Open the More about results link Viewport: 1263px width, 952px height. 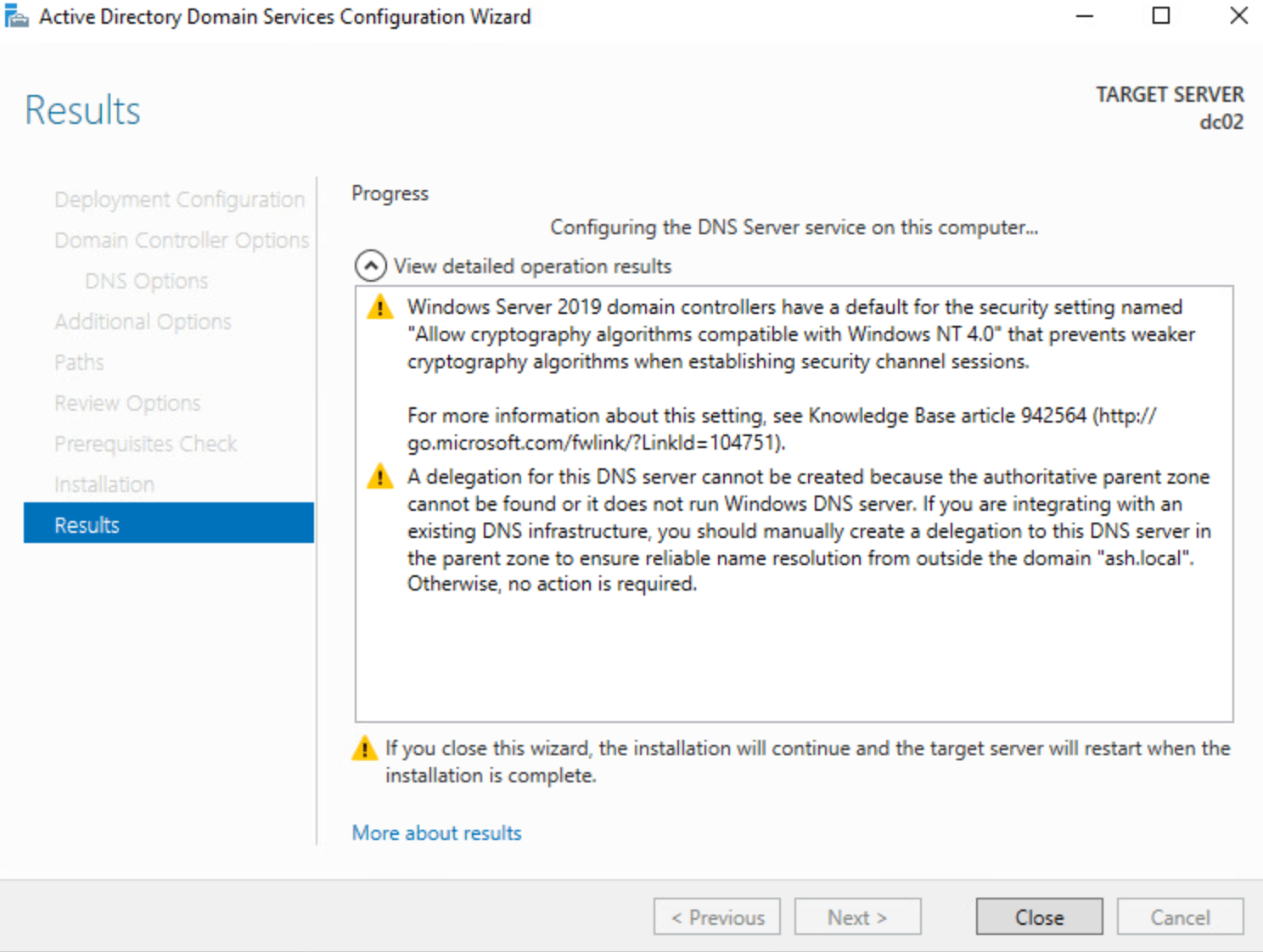pyautogui.click(x=436, y=833)
